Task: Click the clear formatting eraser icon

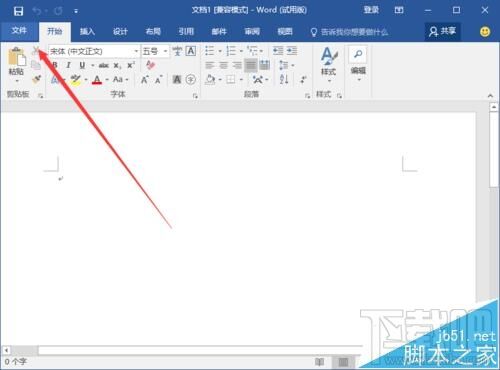Action: (150, 65)
